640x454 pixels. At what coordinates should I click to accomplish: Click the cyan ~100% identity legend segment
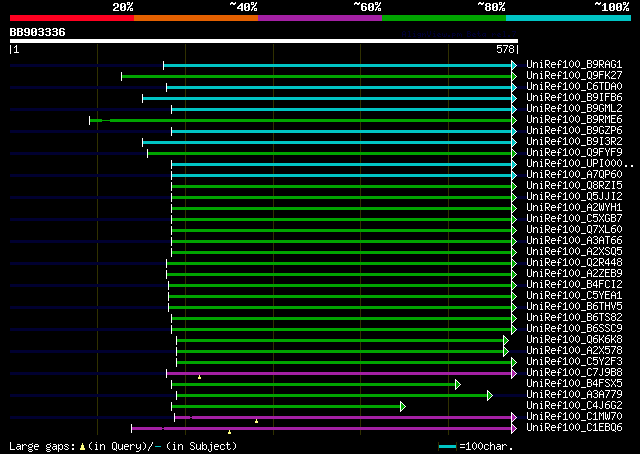[x=569, y=18]
